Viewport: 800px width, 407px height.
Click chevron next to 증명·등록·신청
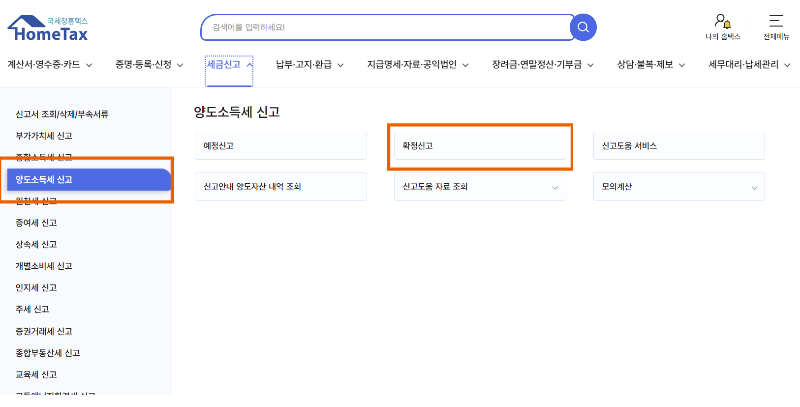pyautogui.click(x=180, y=65)
